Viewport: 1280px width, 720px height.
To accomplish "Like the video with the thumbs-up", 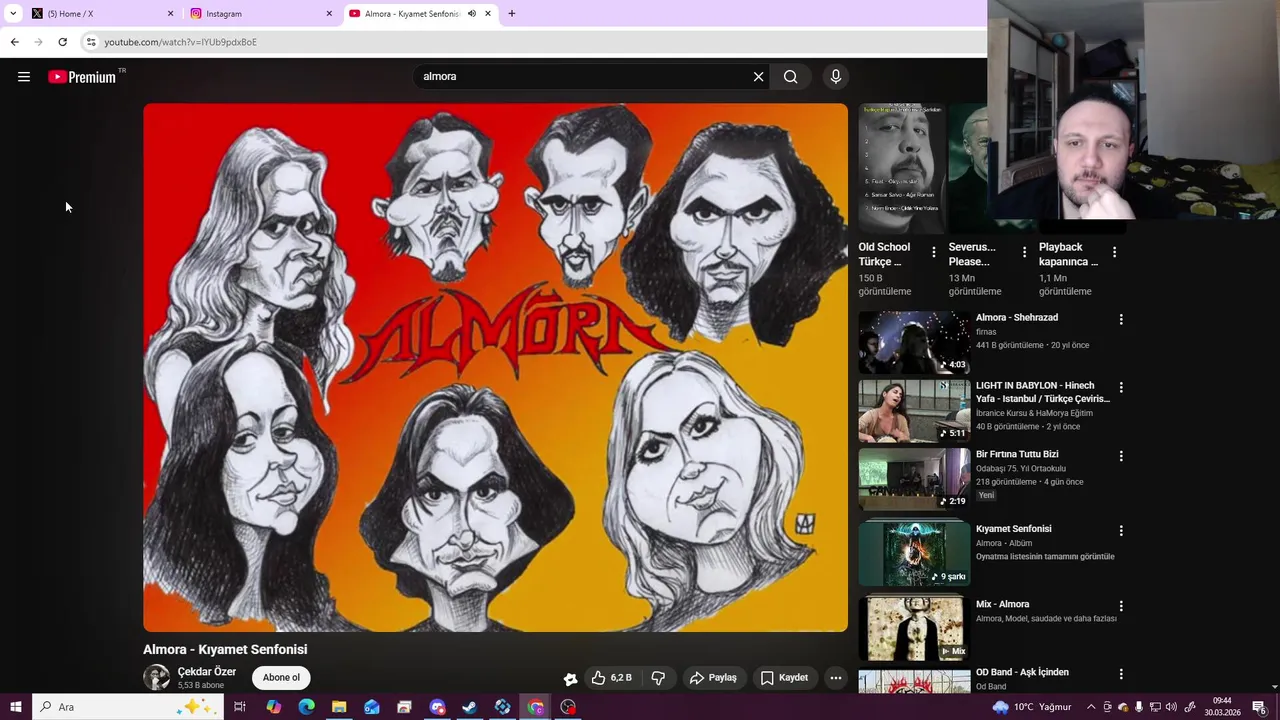I will [611, 678].
